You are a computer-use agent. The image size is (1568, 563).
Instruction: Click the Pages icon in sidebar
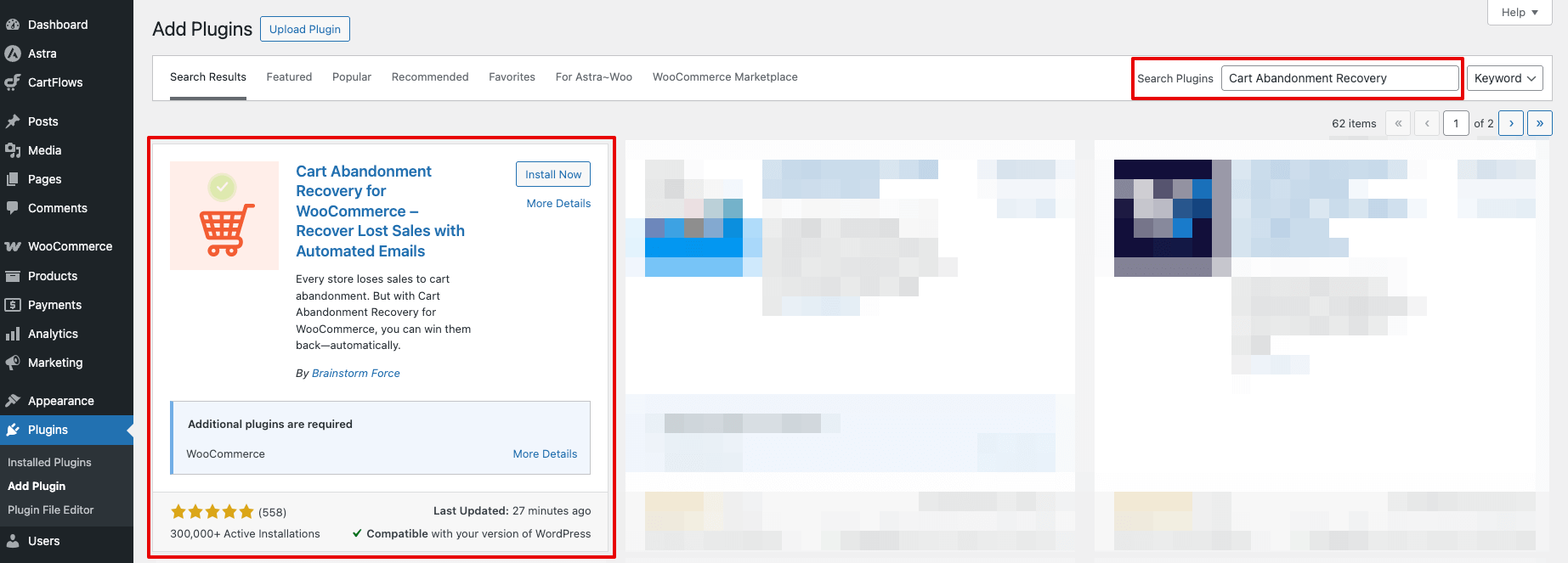click(13, 179)
